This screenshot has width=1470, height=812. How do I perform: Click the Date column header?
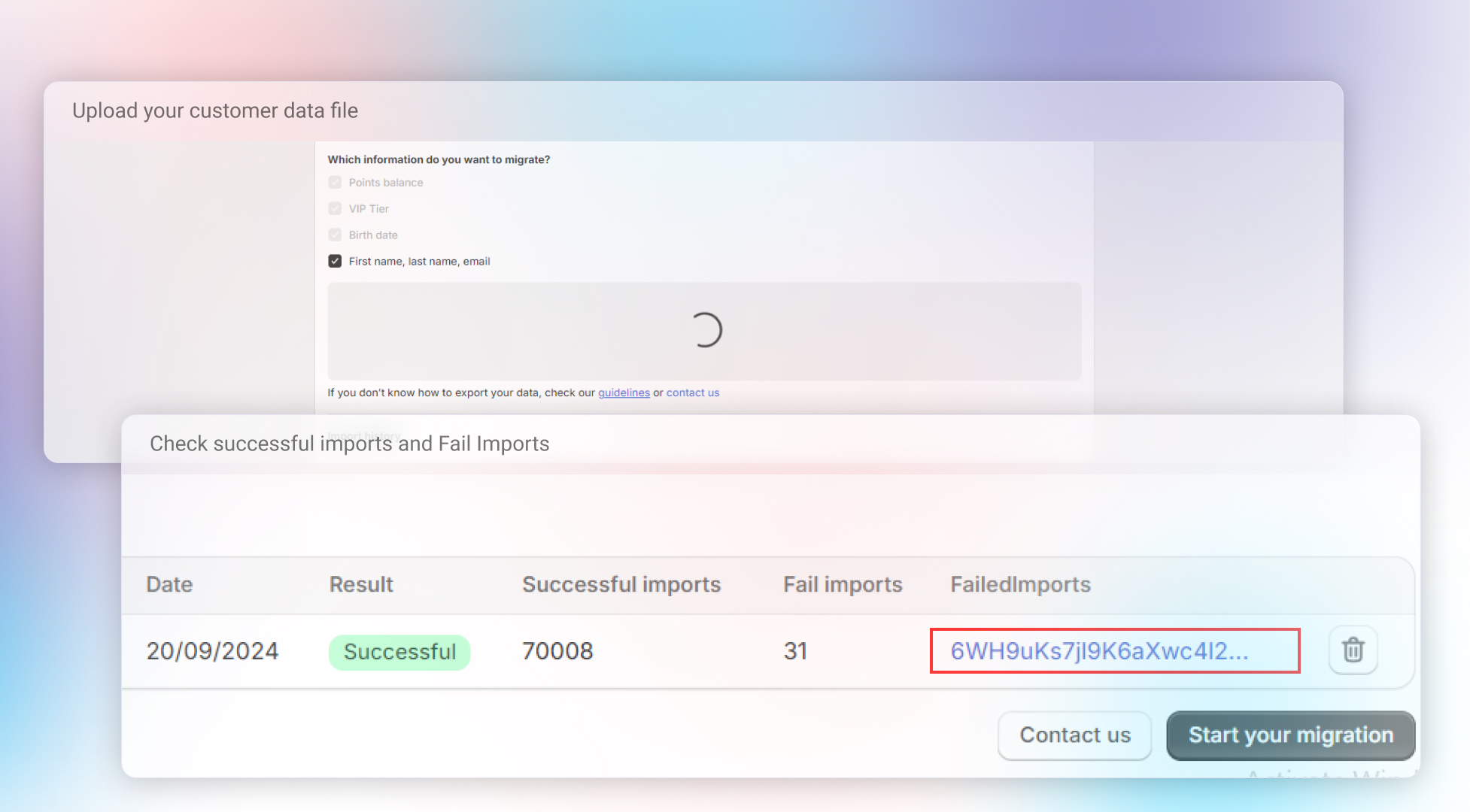[169, 584]
